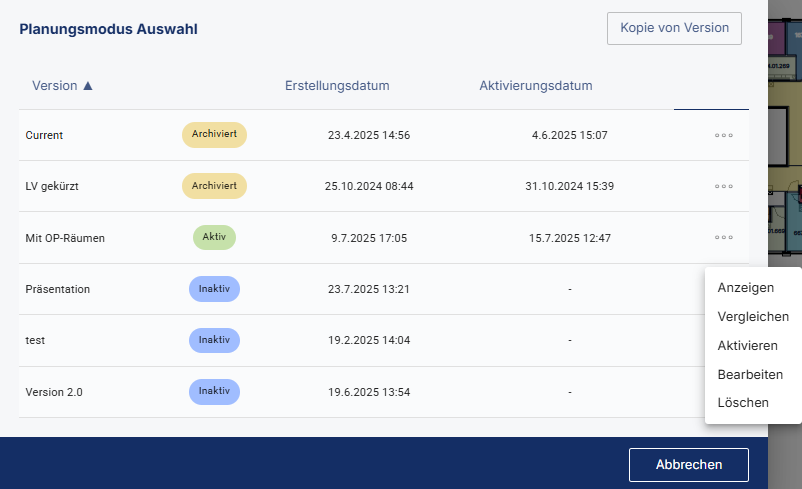802x489 pixels.
Task: Open three-dot menu for LV gekürzt row
Action: [724, 186]
